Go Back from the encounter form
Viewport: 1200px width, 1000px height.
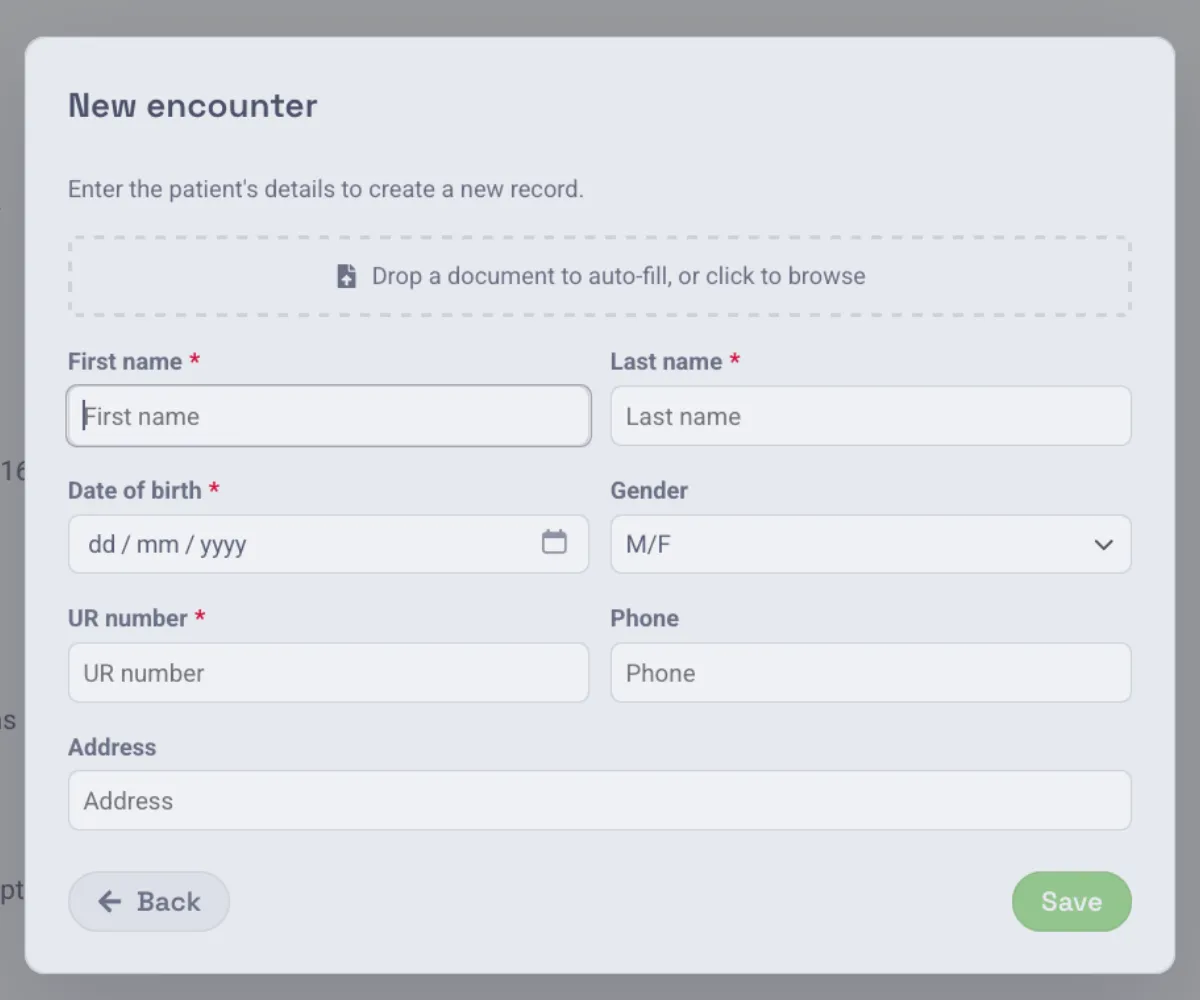pyautogui.click(x=149, y=902)
